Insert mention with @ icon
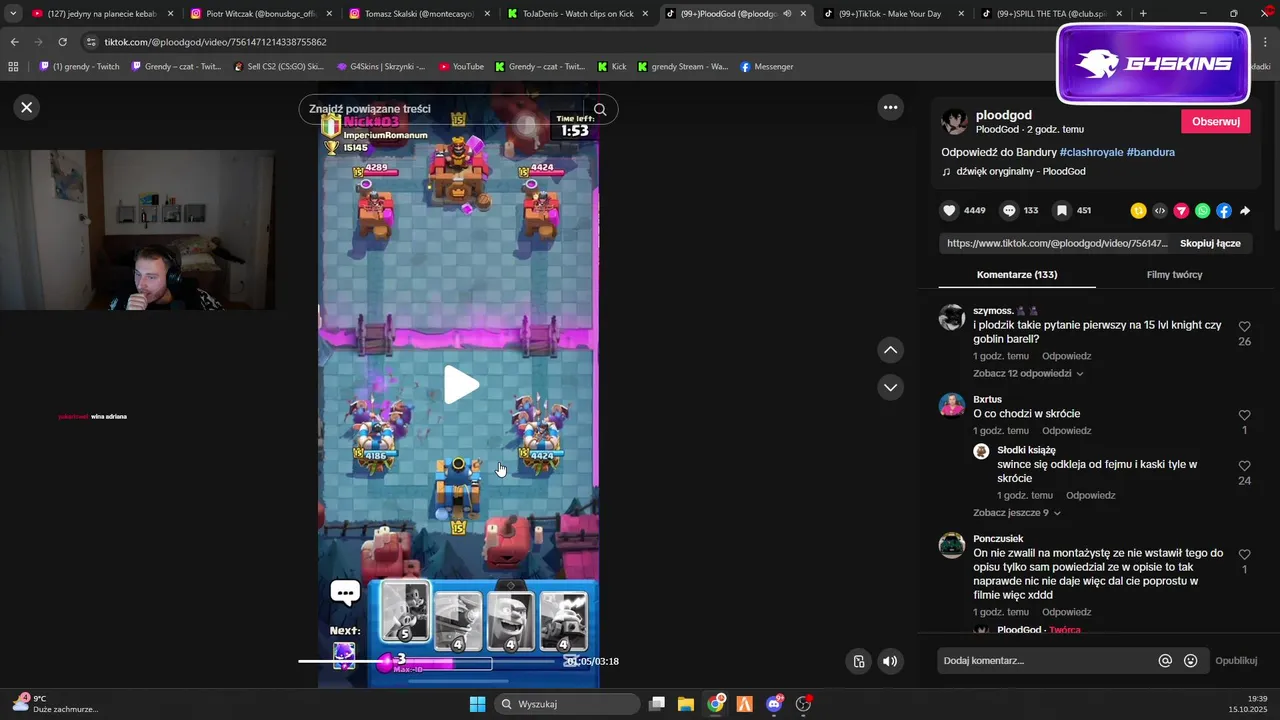 (x=1165, y=660)
